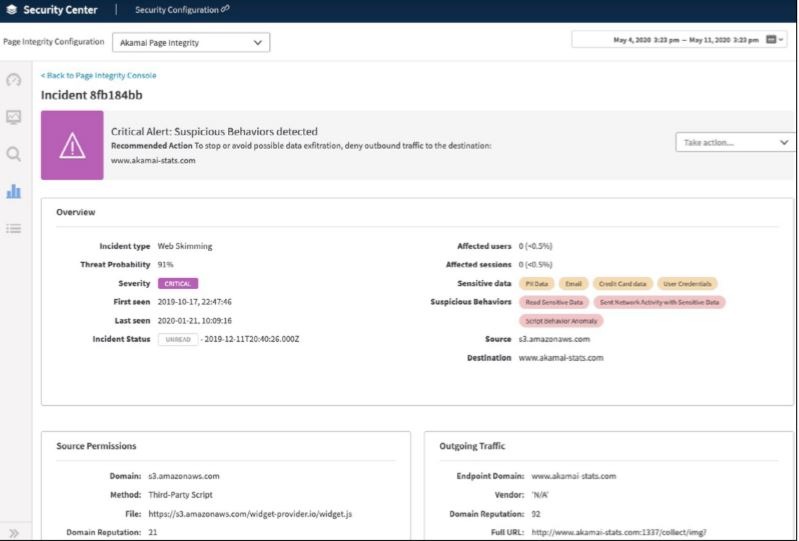This screenshot has width=799, height=541.
Task: Expand sidebar with double chevron icon
Action: pyautogui.click(x=14, y=533)
